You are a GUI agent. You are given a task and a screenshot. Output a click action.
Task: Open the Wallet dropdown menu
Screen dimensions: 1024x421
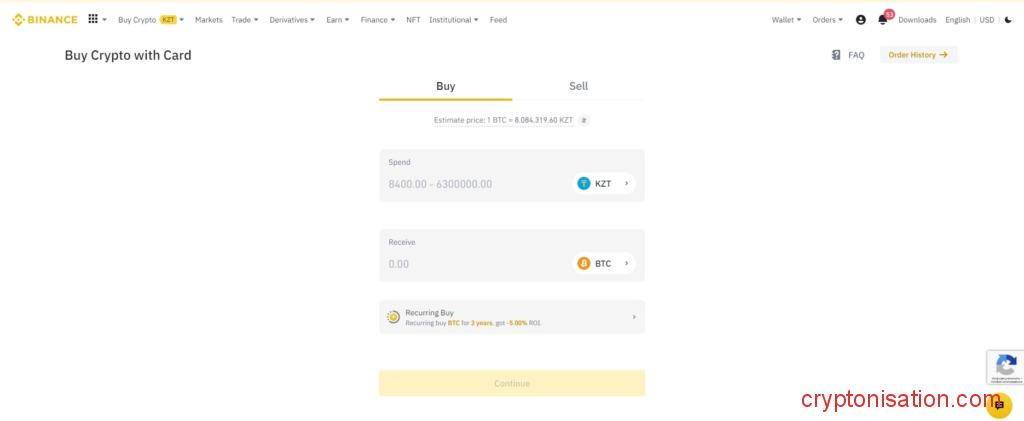point(786,20)
